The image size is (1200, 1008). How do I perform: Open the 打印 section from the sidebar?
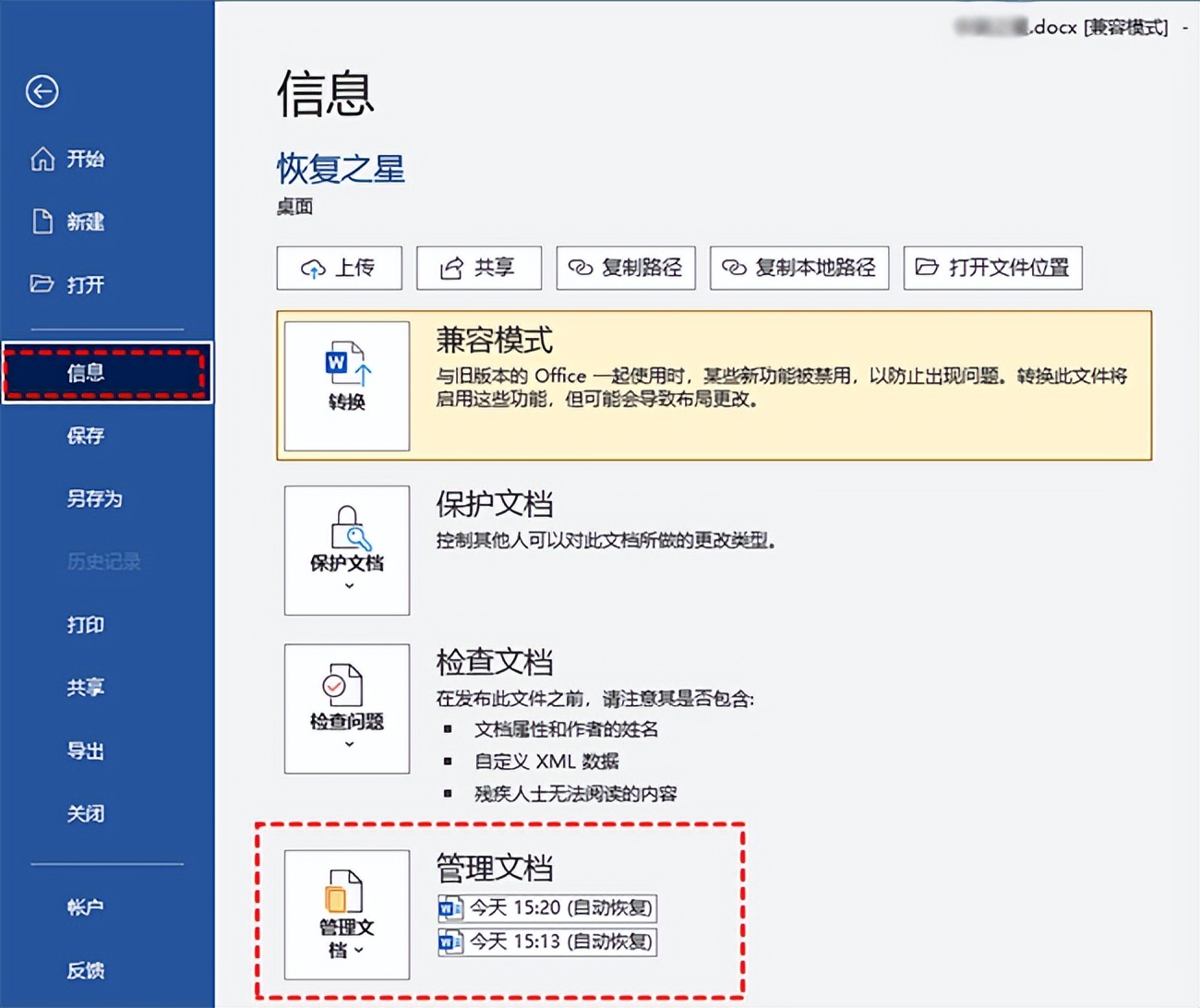click(84, 625)
